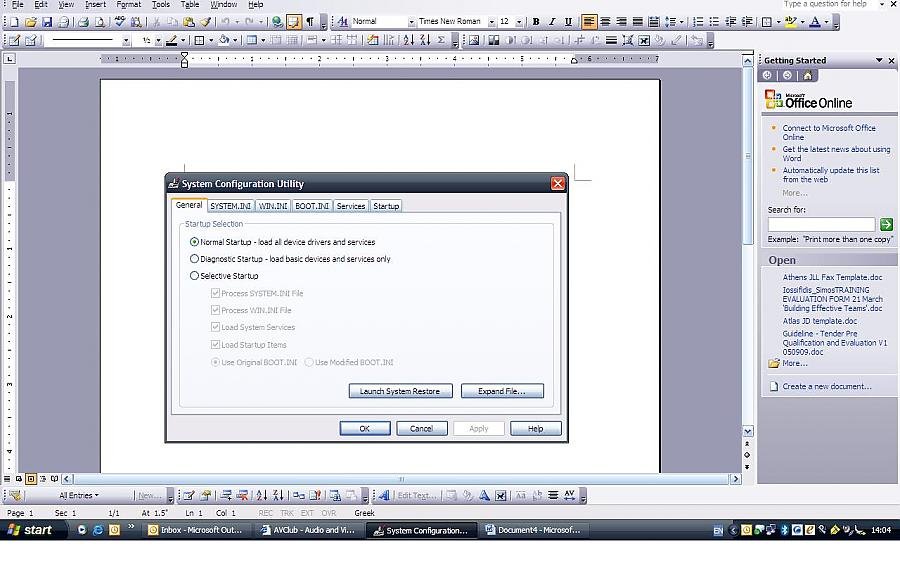Image resolution: width=900 pixels, height=563 pixels.
Task: Go to Home in Getting Started pane
Action: click(x=808, y=75)
